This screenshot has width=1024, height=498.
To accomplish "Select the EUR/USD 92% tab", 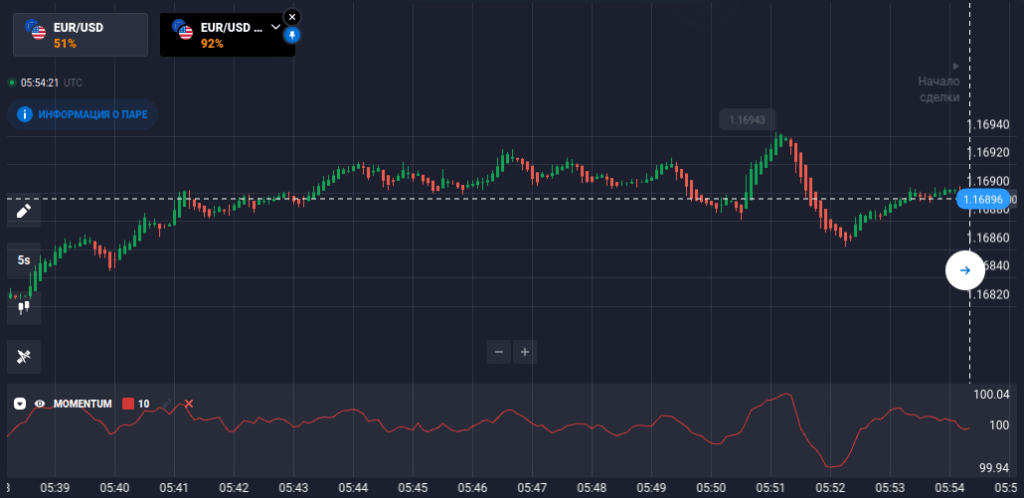I will tap(218, 35).
